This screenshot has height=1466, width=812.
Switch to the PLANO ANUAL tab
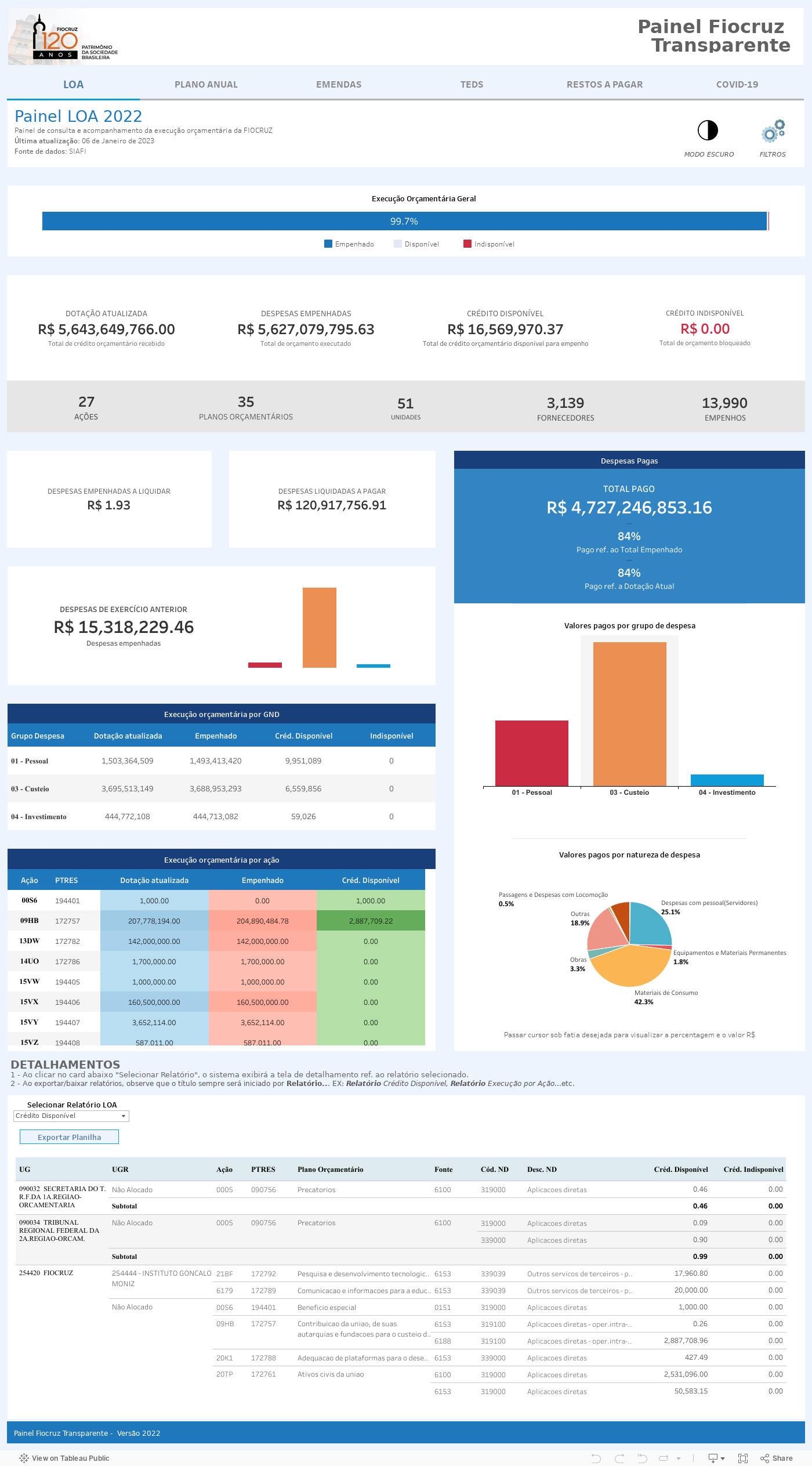point(206,85)
